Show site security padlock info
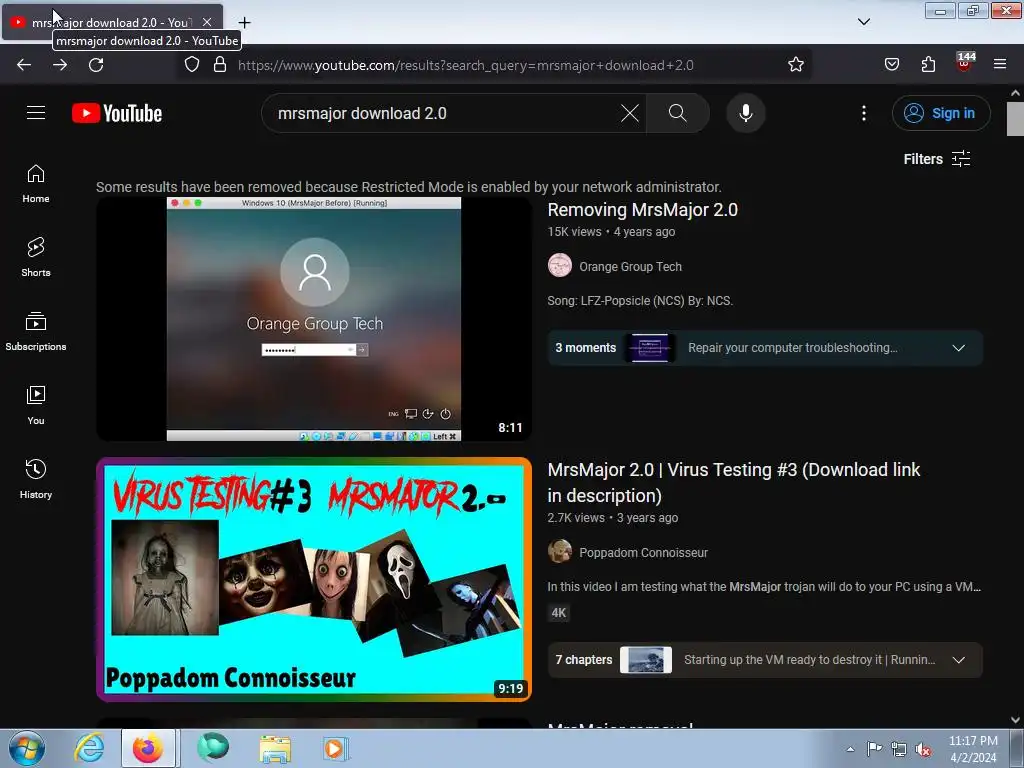 pos(220,65)
